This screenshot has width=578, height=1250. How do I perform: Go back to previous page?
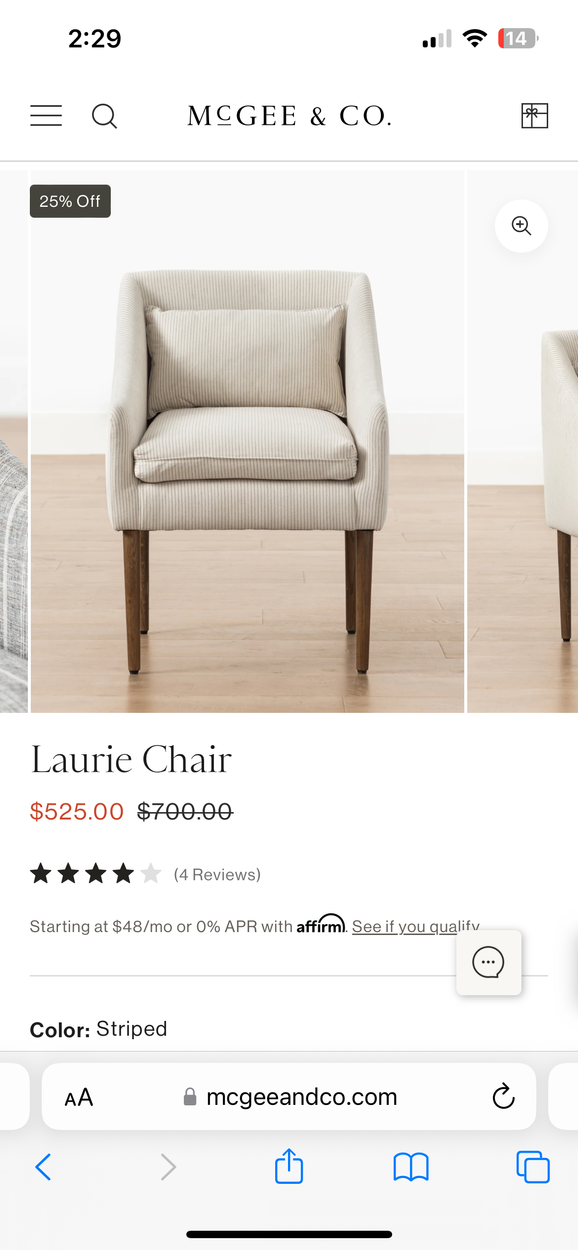coord(43,1167)
